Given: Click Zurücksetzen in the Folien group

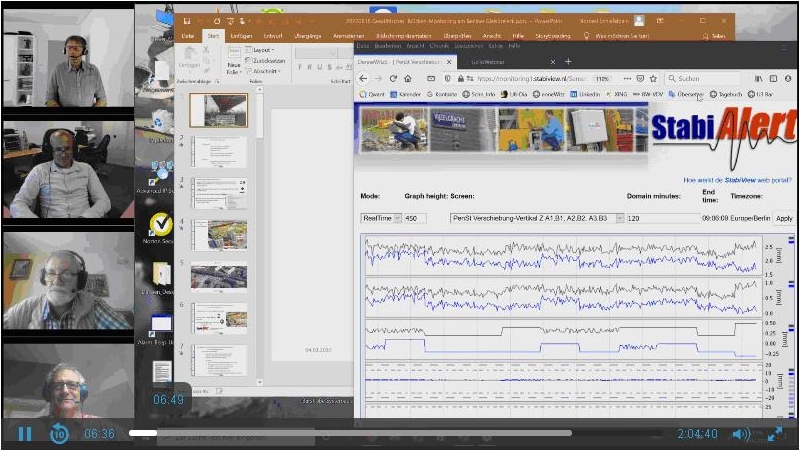Looking at the screenshot, I should 265,61.
